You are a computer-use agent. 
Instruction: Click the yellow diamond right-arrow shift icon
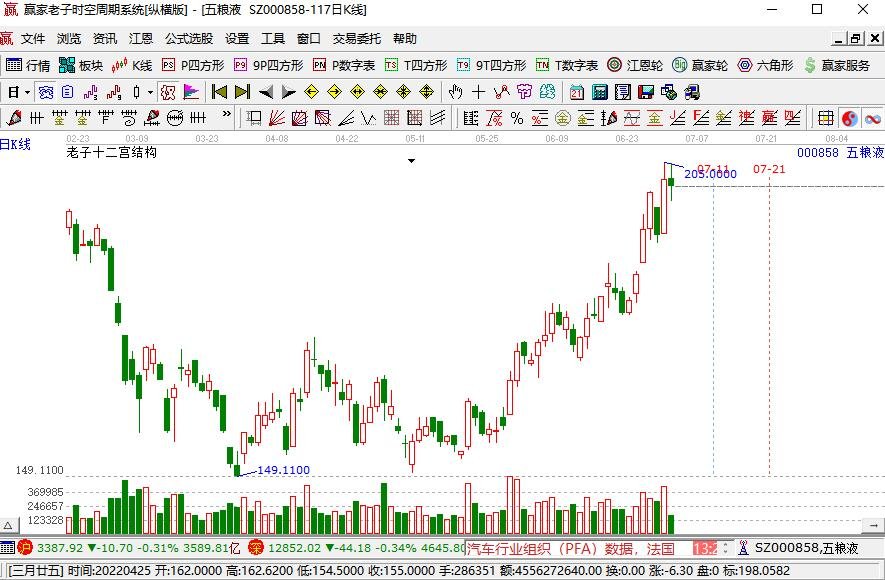(x=334, y=92)
